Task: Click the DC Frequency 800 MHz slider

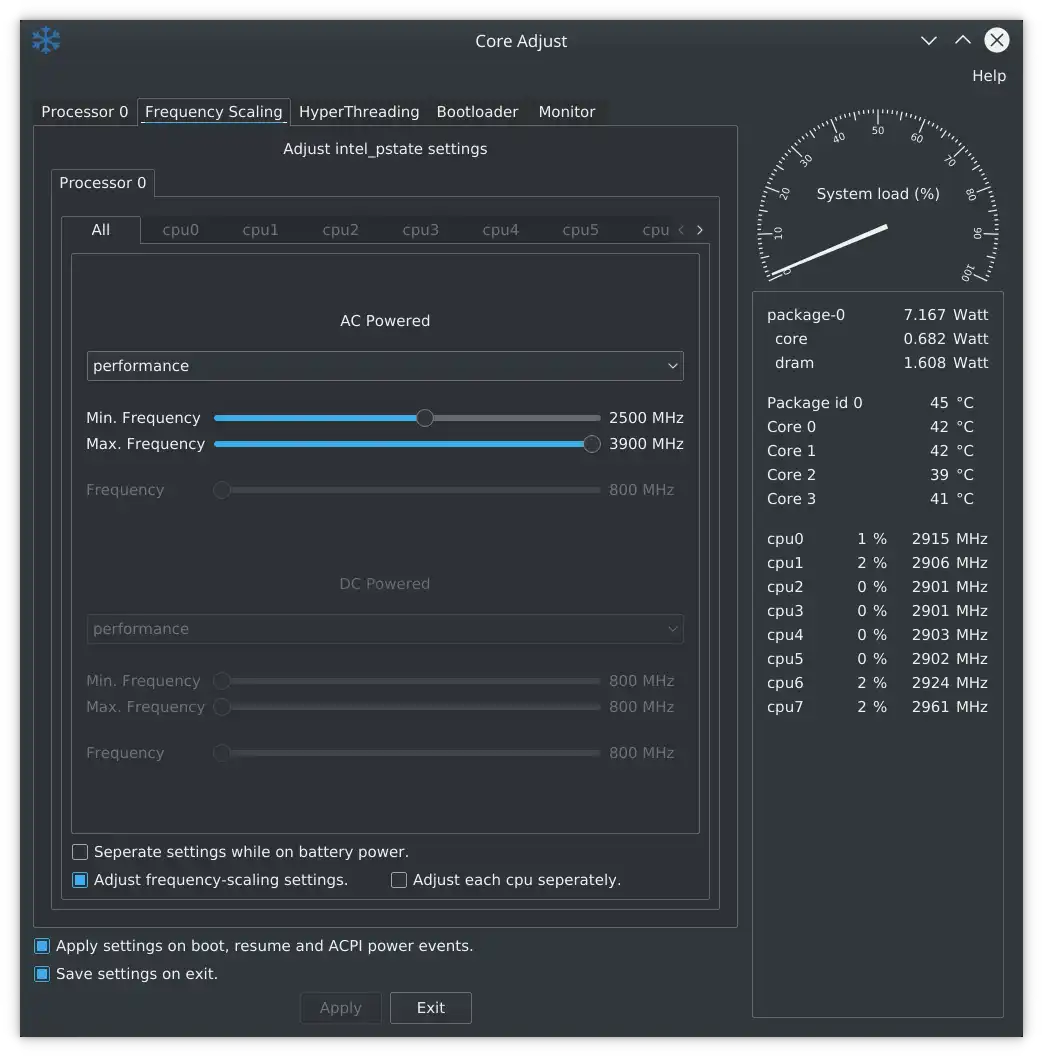Action: click(x=407, y=753)
